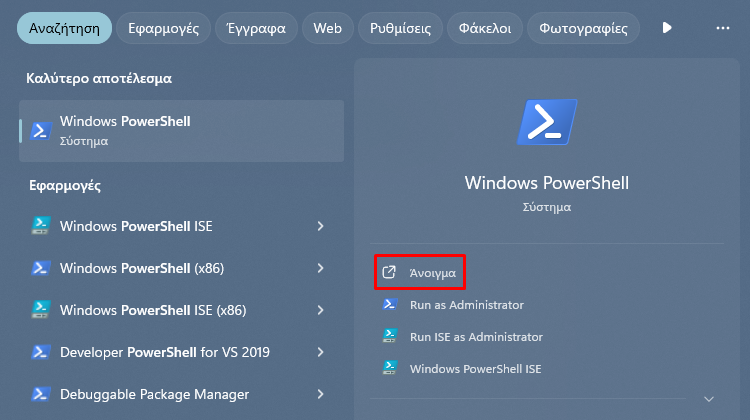Click the icon beside preview Windows PowerShell ISE
This screenshot has width=750, height=420.
[x=390, y=367]
